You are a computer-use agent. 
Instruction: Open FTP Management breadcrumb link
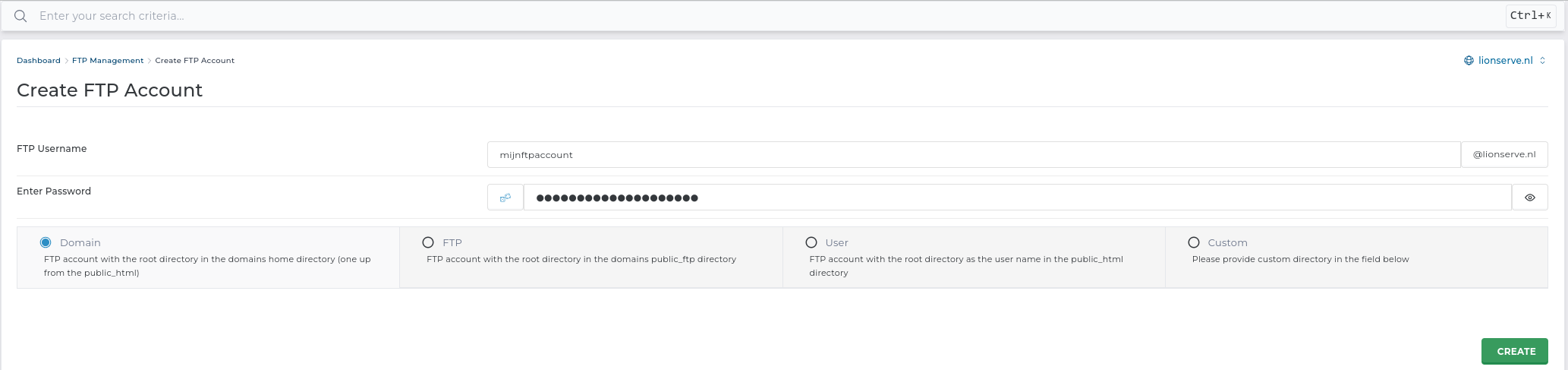point(108,61)
